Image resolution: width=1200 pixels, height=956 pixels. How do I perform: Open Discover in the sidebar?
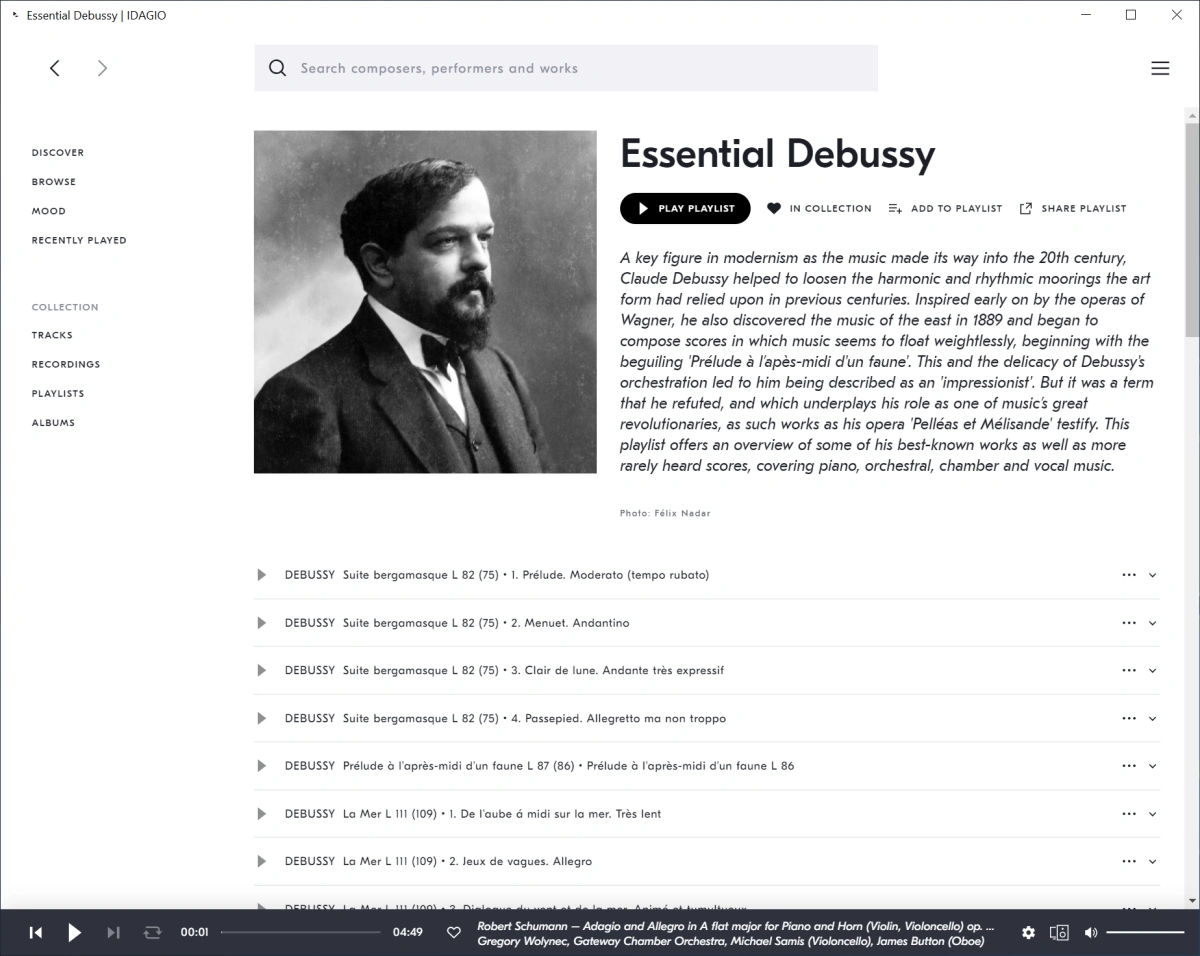[58, 153]
